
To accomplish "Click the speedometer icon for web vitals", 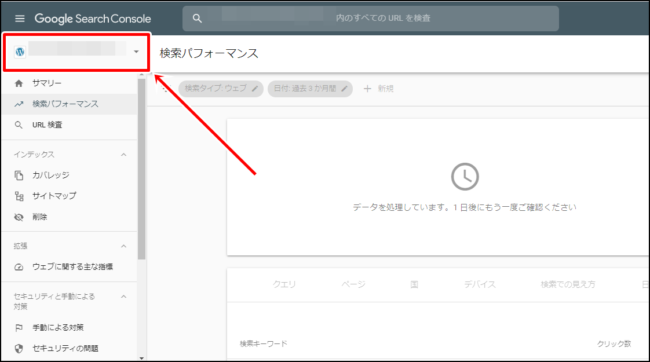I will pyautogui.click(x=19, y=267).
